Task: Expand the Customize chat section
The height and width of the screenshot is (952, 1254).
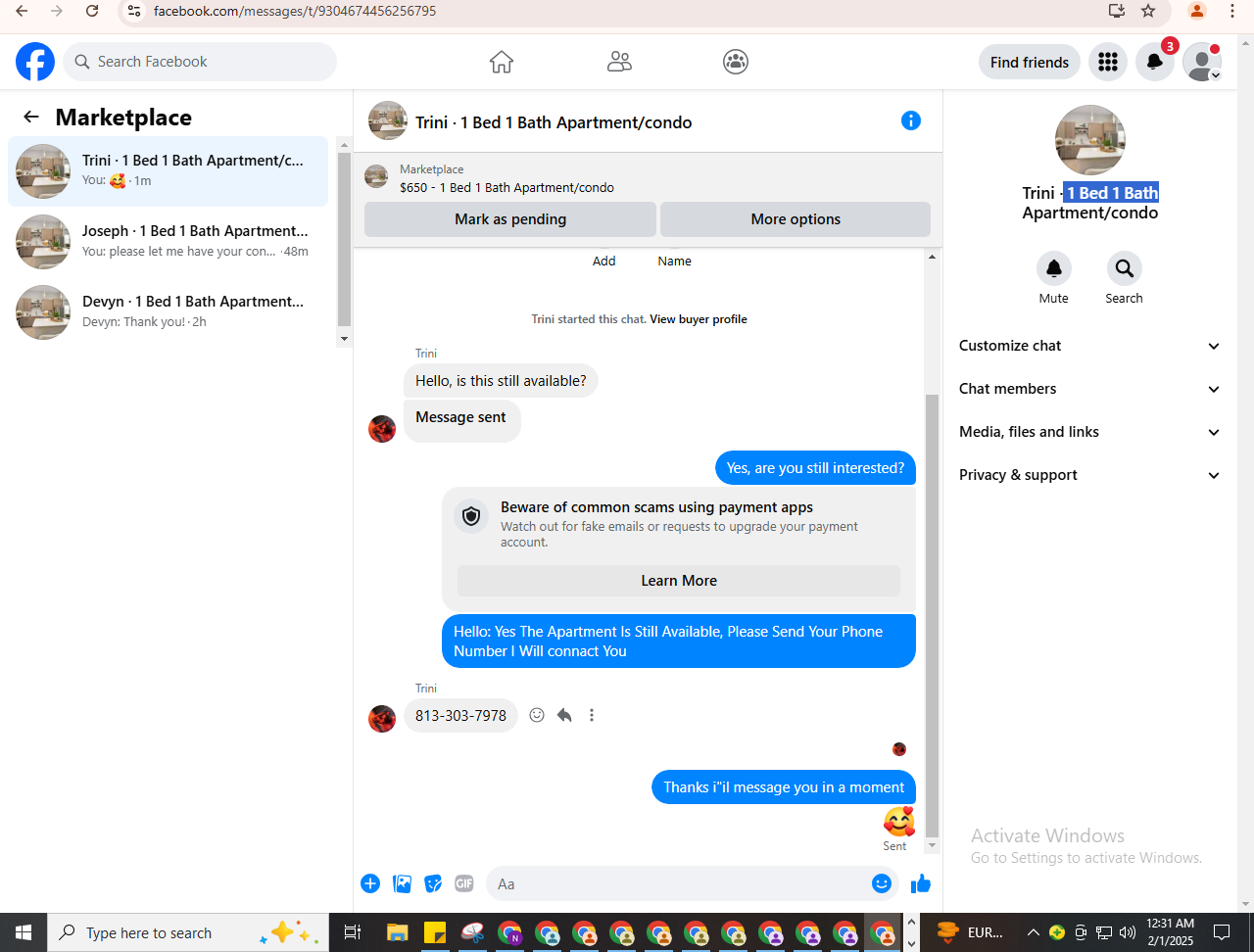Action: 1090,346
